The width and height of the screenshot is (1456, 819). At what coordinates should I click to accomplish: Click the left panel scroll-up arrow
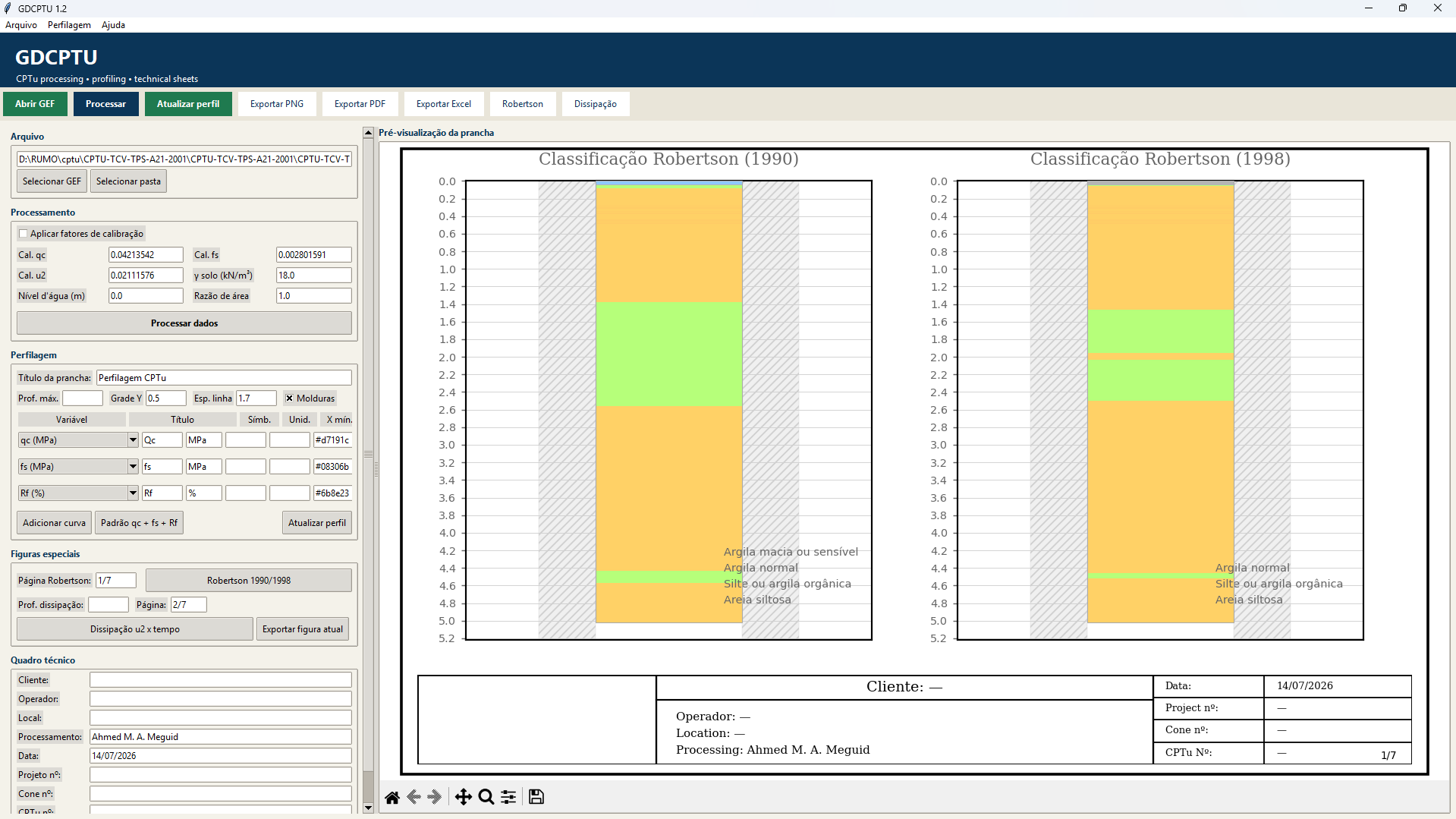pos(368,133)
